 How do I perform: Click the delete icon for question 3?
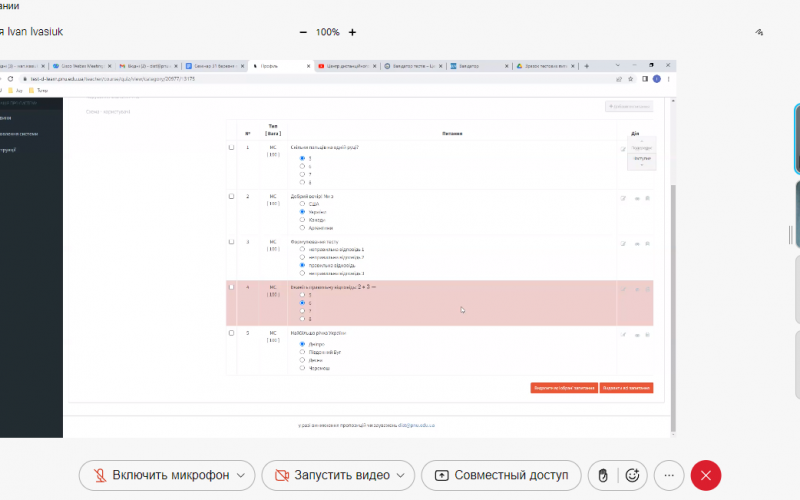[x=647, y=243]
